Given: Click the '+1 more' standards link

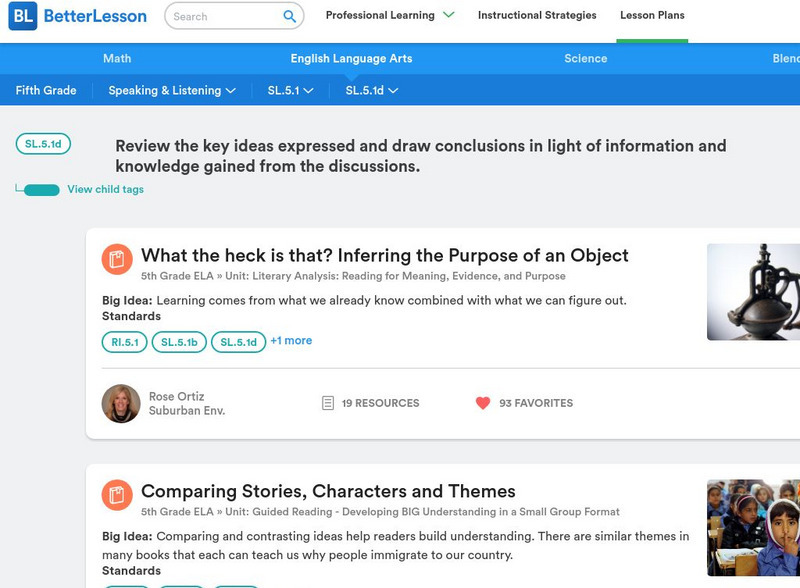Looking at the screenshot, I should [x=291, y=341].
